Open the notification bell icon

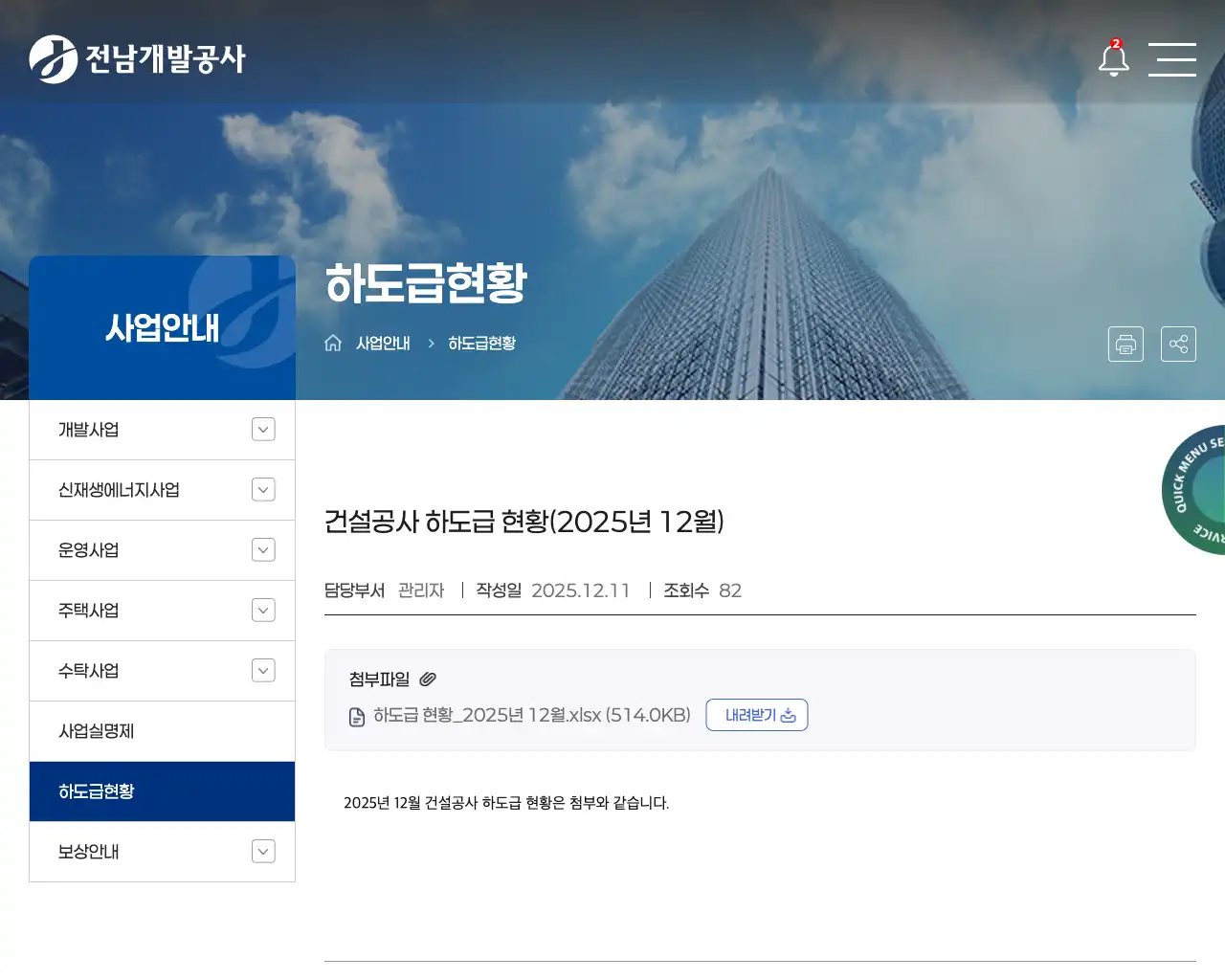click(1114, 58)
